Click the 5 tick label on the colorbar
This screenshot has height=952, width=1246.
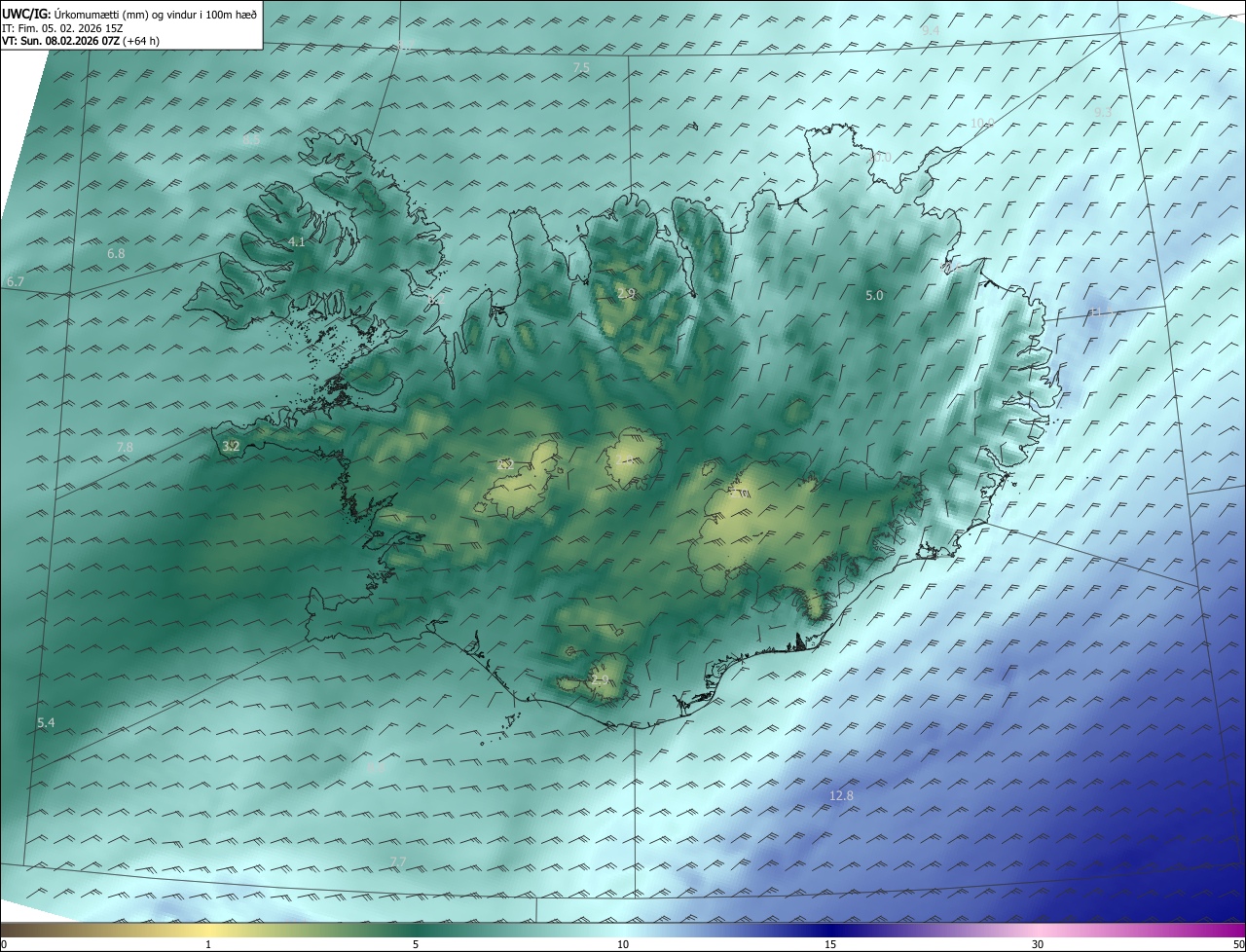pos(416,944)
